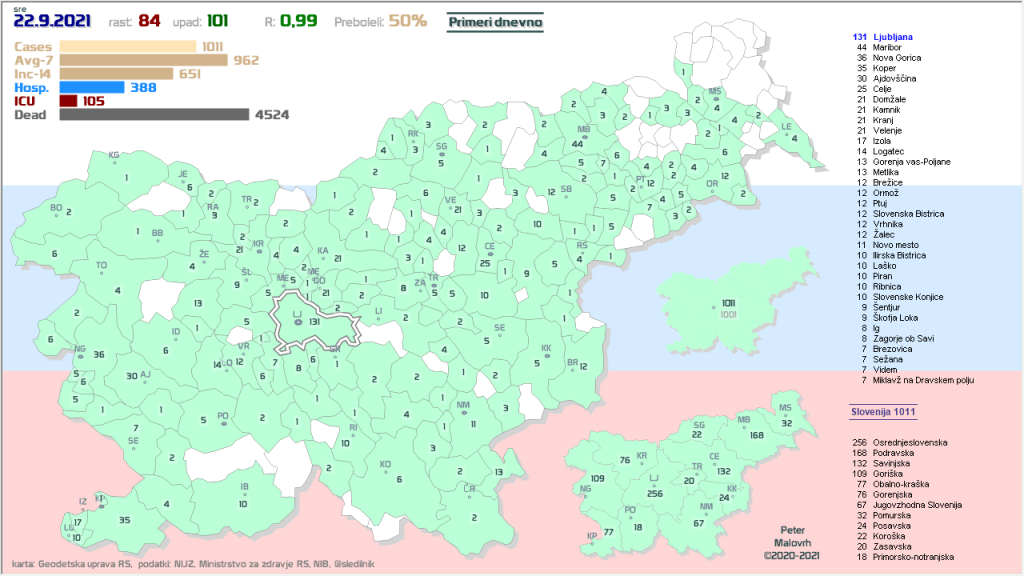
Task: Click the Kočevje KO marker showing 6
Action: point(385,471)
